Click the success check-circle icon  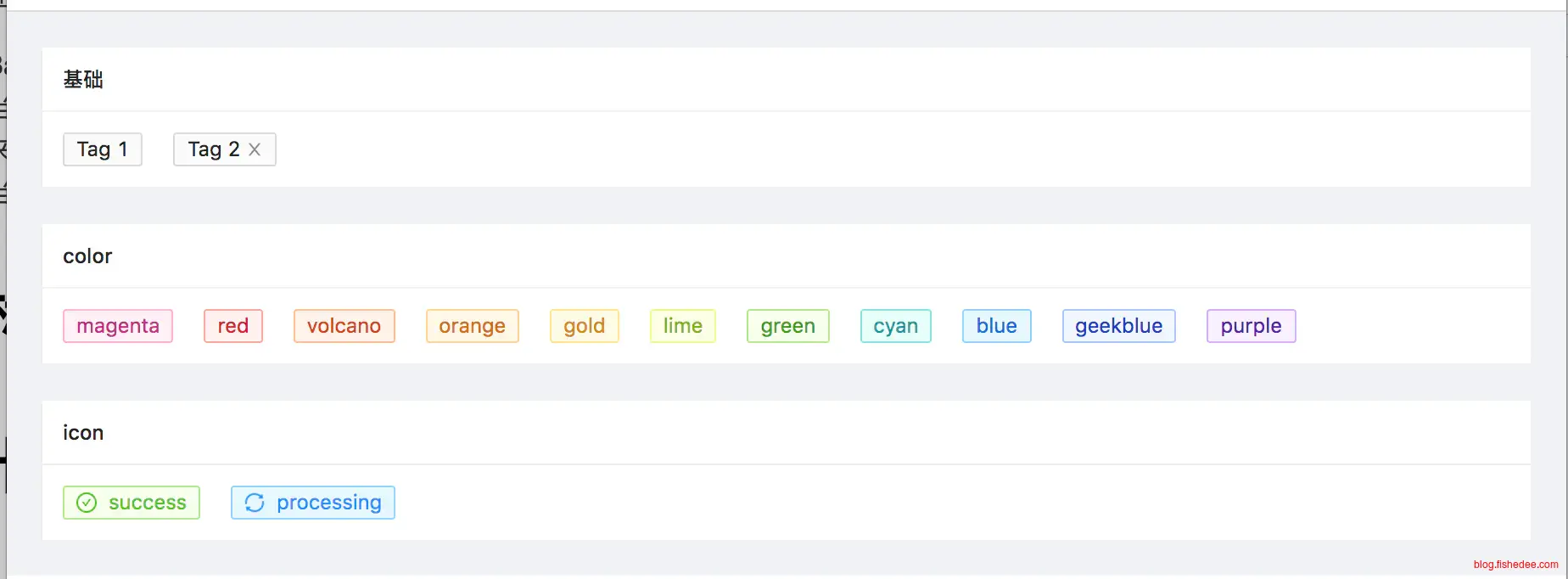(87, 503)
